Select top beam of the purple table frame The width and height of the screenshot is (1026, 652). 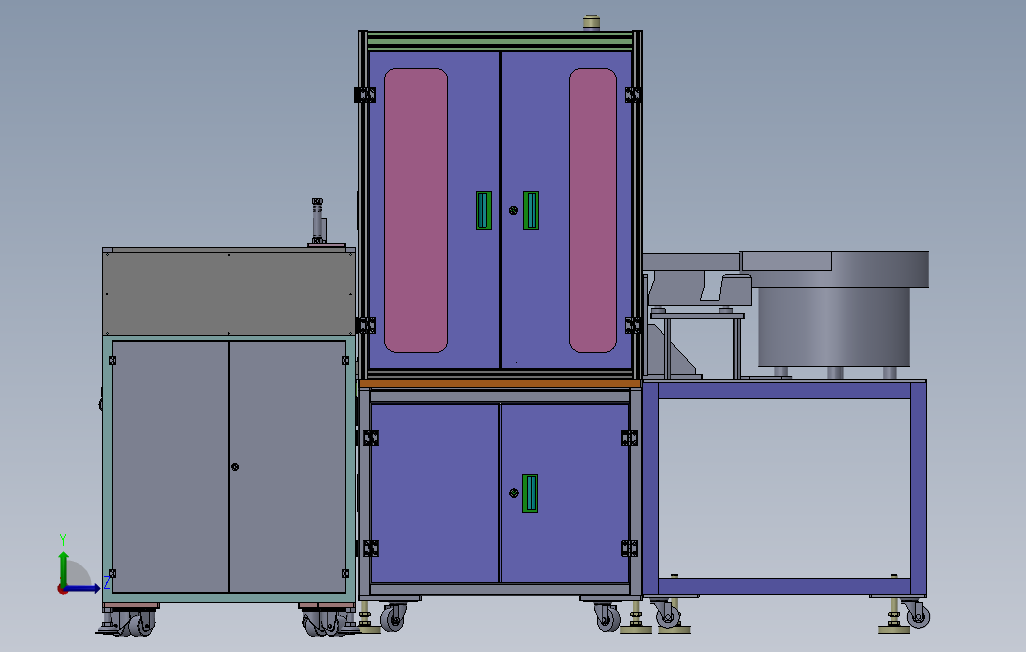tap(784, 390)
